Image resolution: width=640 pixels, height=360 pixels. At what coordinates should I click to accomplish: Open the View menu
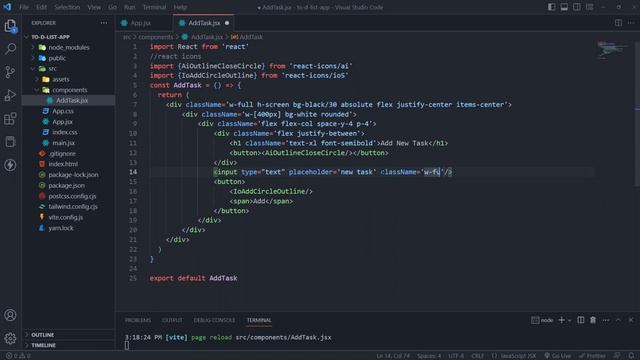94,7
